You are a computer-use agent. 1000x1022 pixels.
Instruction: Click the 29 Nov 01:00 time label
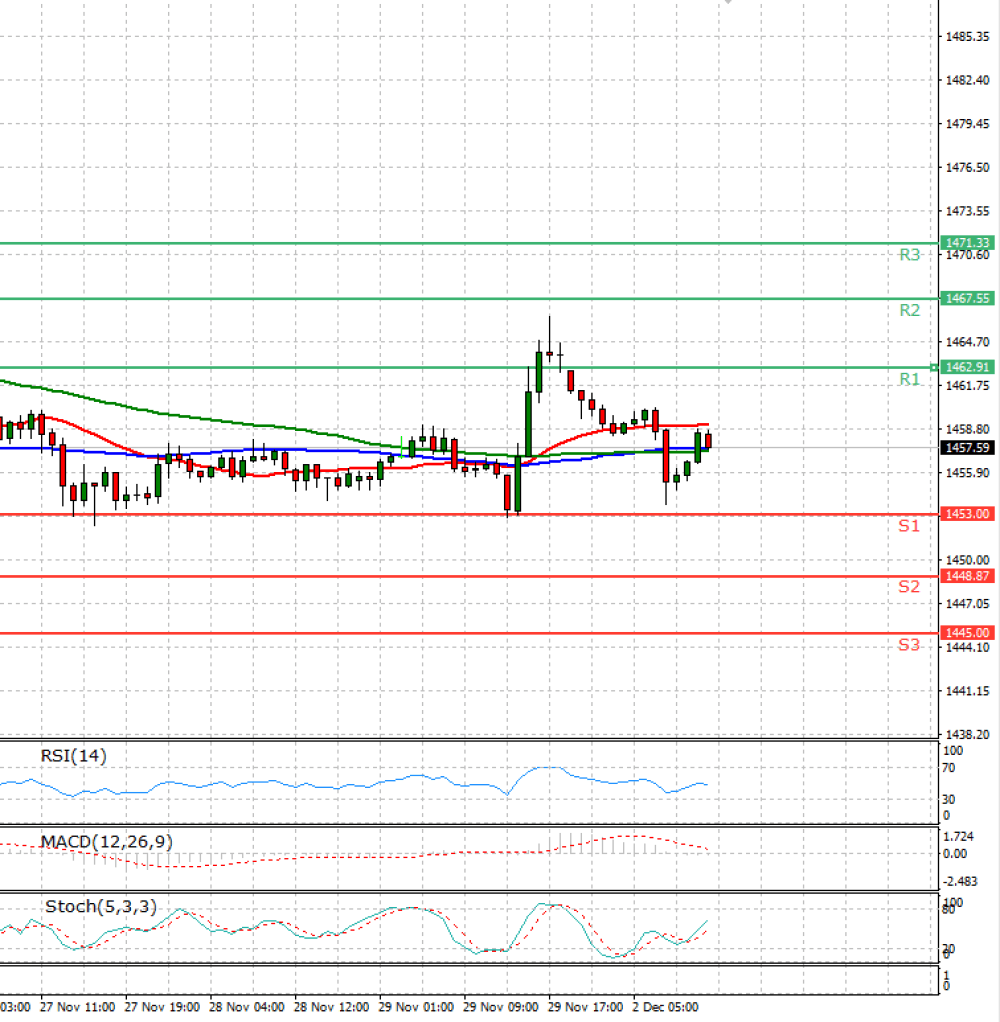point(417,1007)
